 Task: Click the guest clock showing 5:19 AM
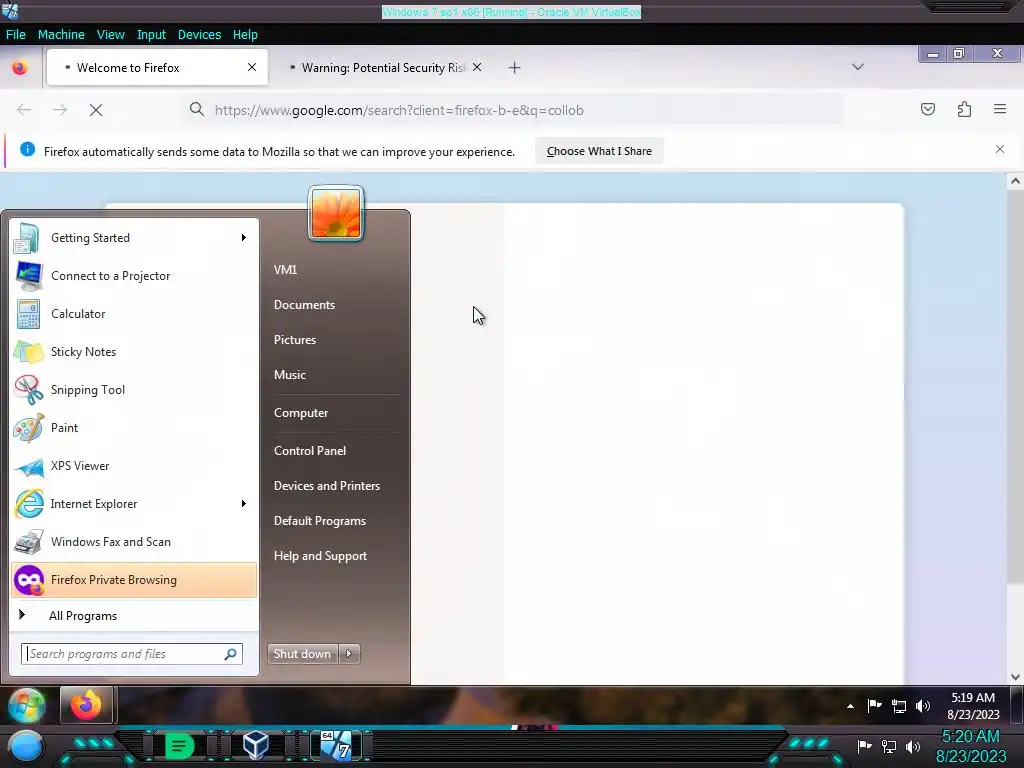(x=973, y=706)
